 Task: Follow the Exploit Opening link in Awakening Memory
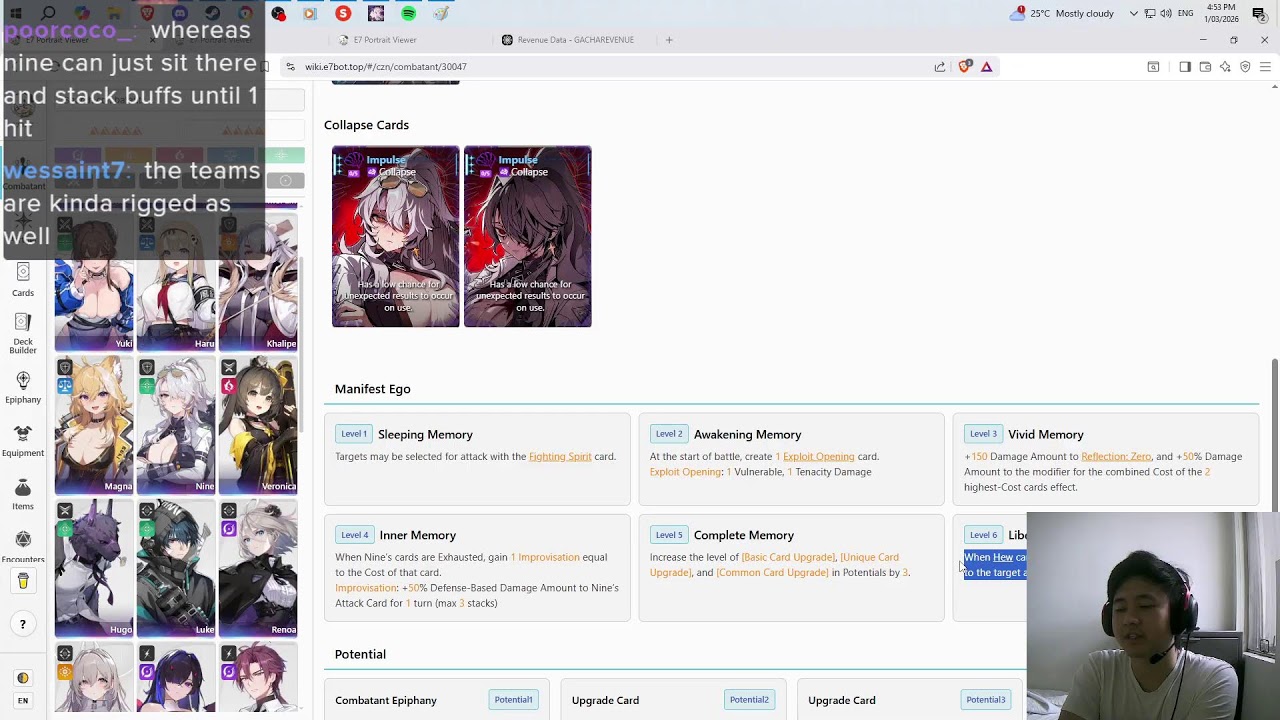tap(818, 457)
